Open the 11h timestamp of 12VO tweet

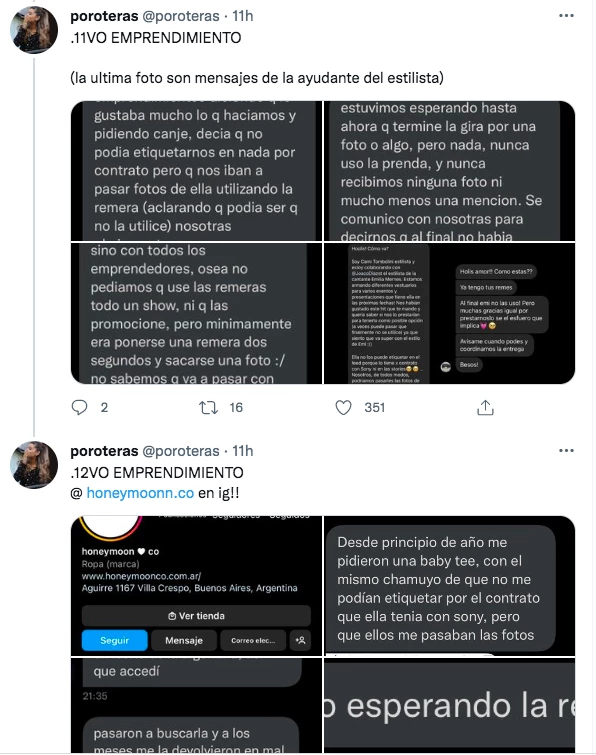[x=243, y=451]
